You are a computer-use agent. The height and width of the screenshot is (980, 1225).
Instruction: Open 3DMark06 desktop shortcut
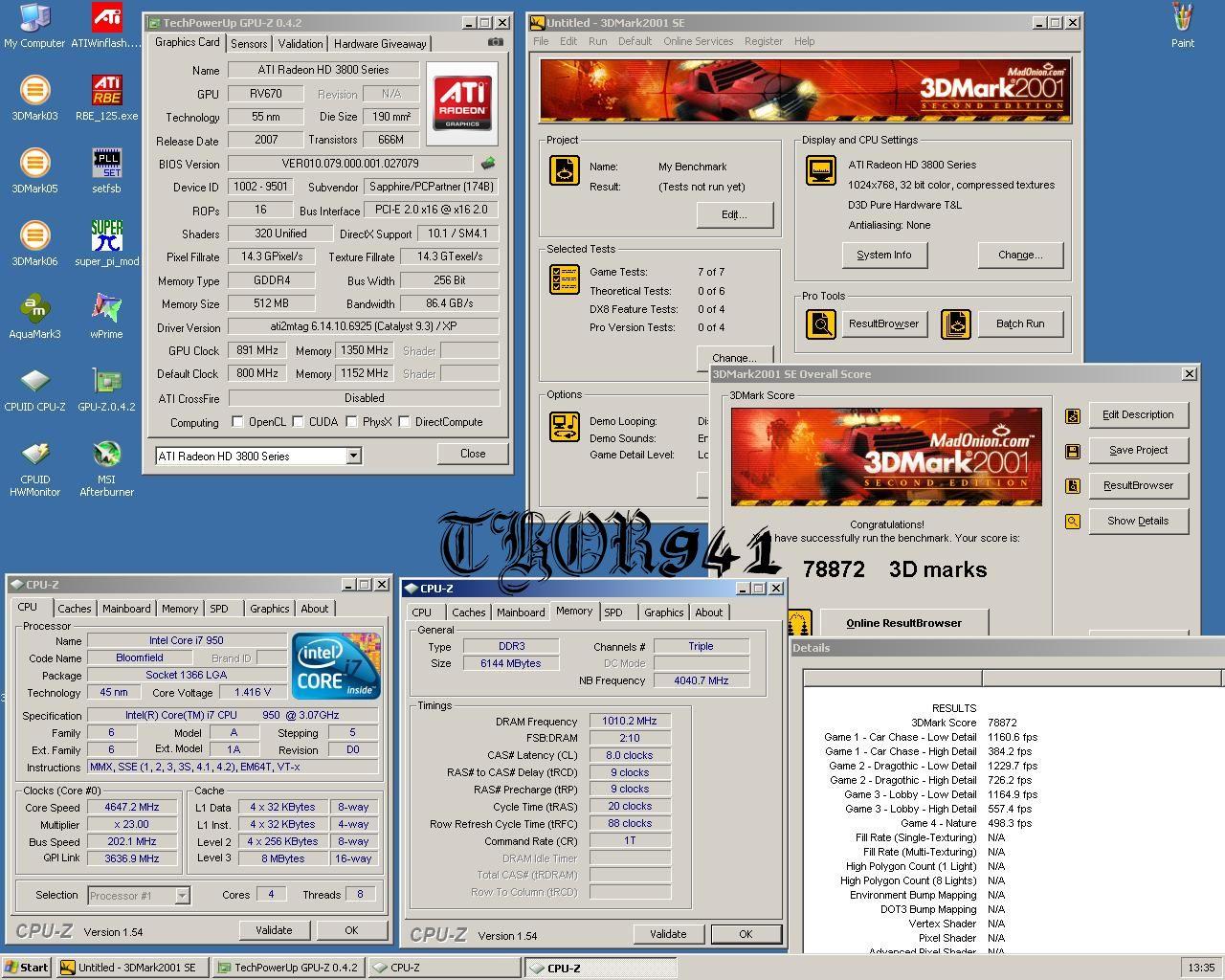point(34,244)
